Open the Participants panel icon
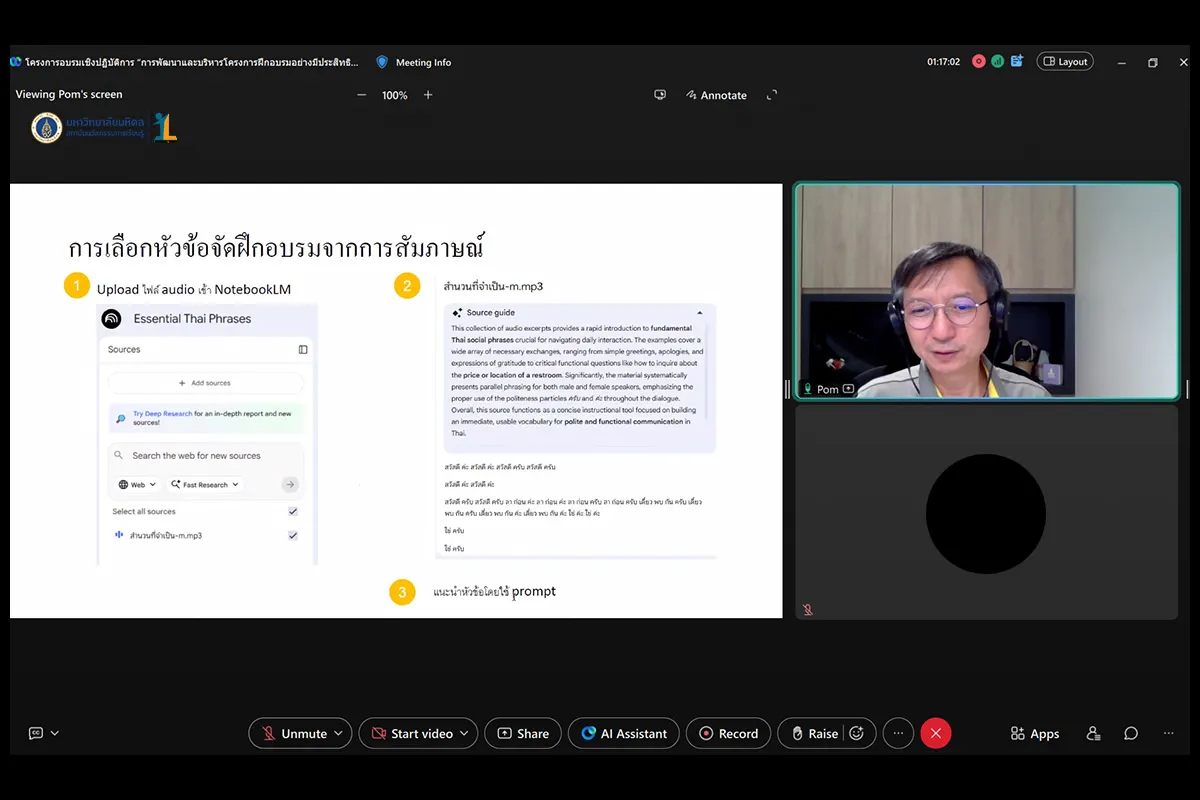This screenshot has width=1200, height=800. coord(1093,733)
